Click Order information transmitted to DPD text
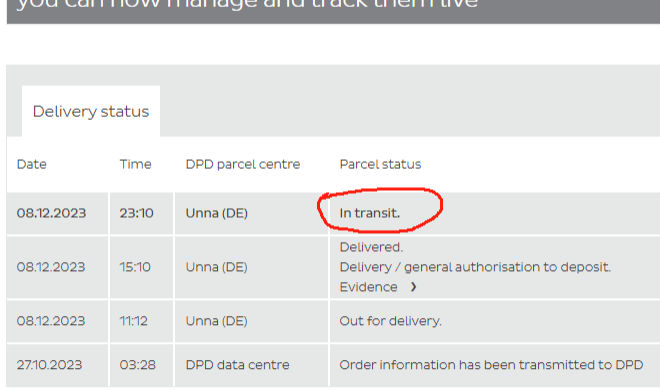Viewport: 660px width, 390px height. point(491,365)
